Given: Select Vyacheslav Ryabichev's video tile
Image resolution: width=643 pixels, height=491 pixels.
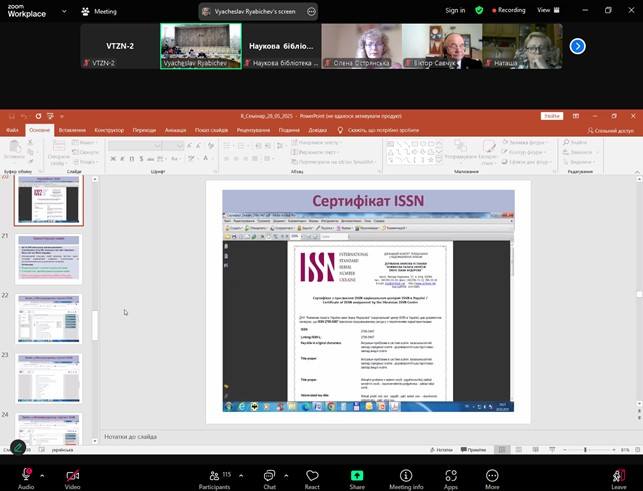Looking at the screenshot, I should pos(201,46).
